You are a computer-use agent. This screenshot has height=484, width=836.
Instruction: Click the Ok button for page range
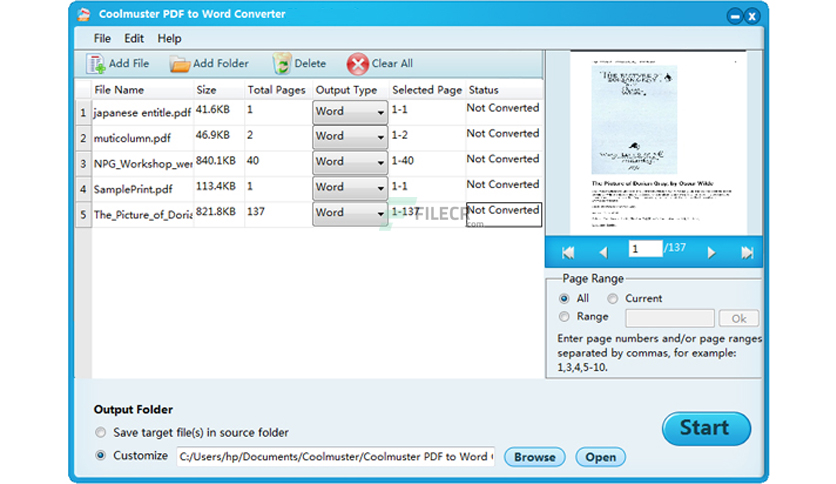tap(738, 319)
